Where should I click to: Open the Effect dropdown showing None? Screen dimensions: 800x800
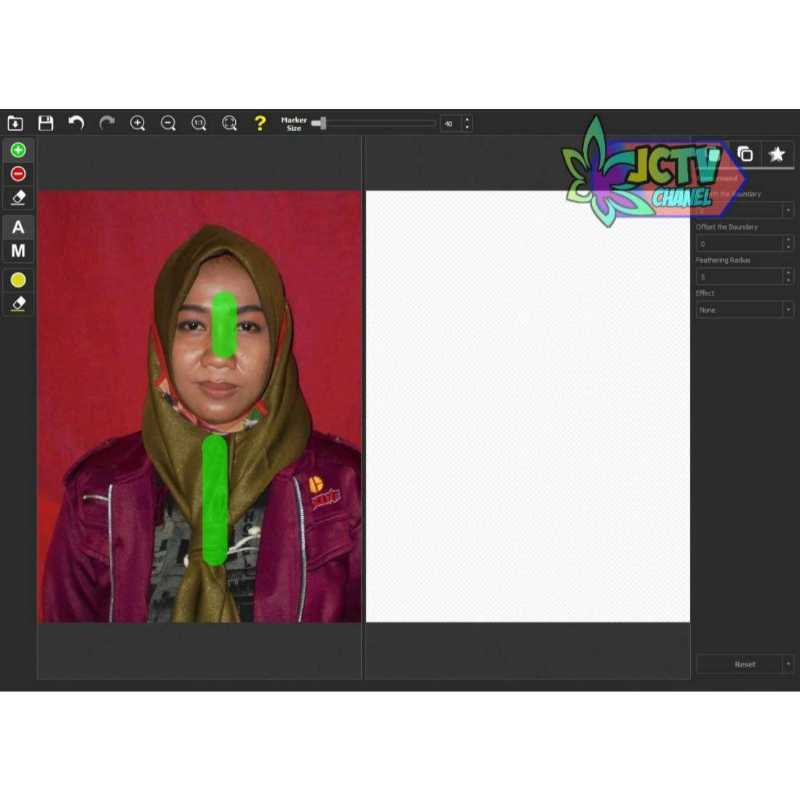pos(745,310)
